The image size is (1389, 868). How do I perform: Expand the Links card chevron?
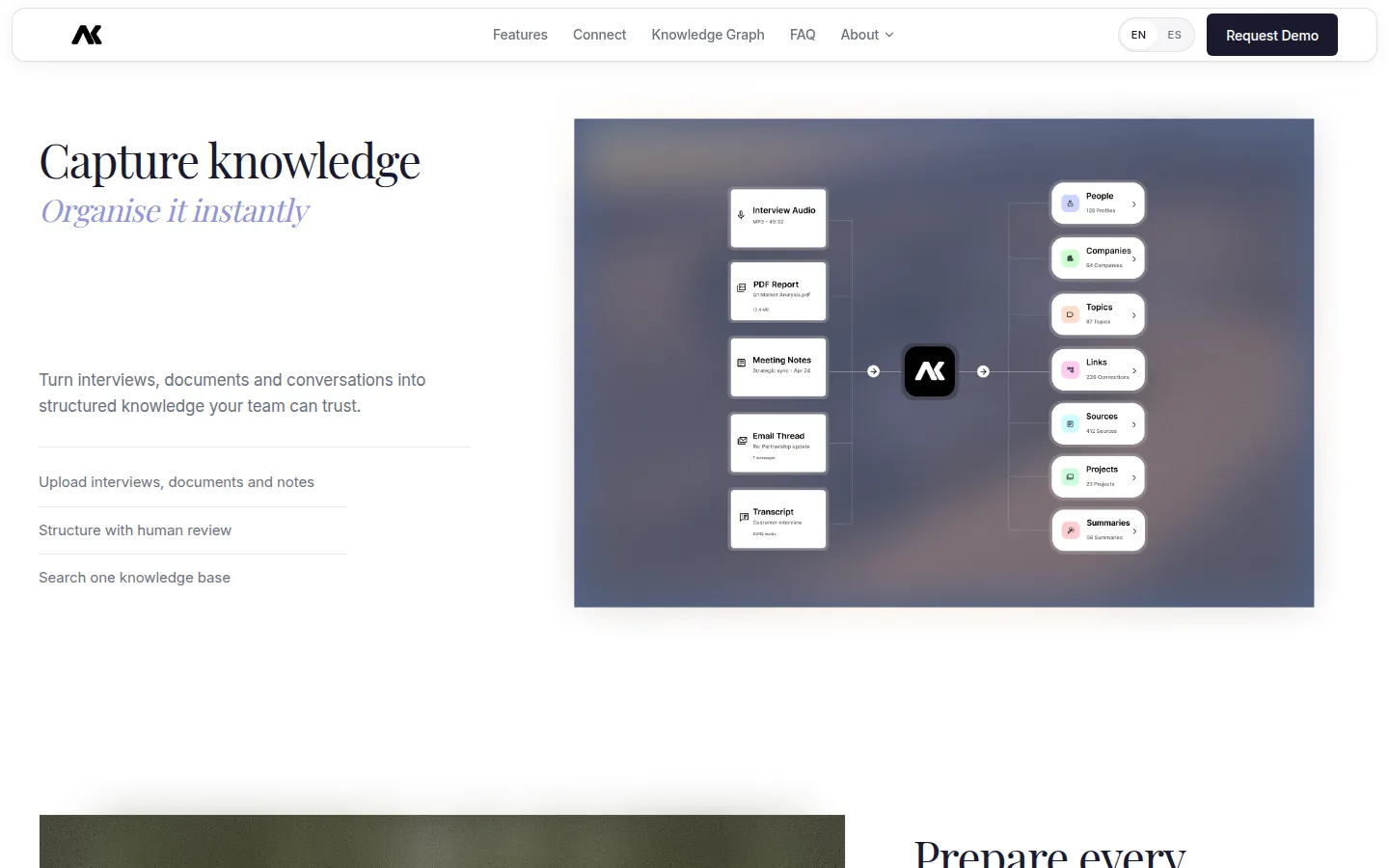tap(1133, 370)
